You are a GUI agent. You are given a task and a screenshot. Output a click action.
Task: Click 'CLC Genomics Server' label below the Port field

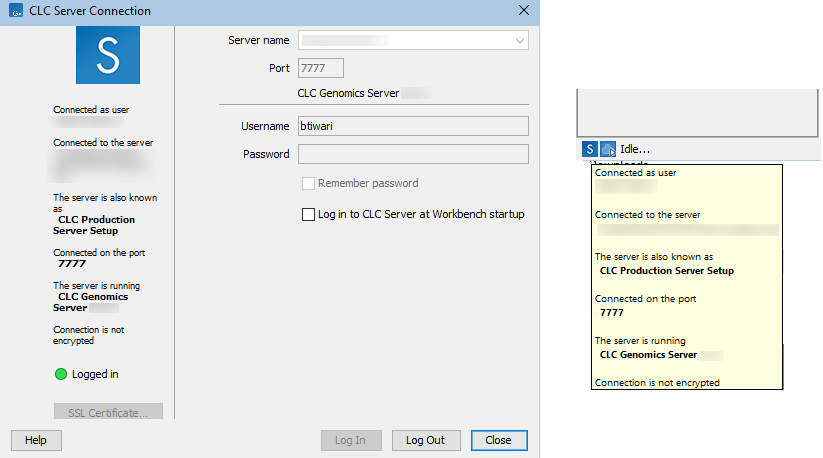(x=348, y=93)
